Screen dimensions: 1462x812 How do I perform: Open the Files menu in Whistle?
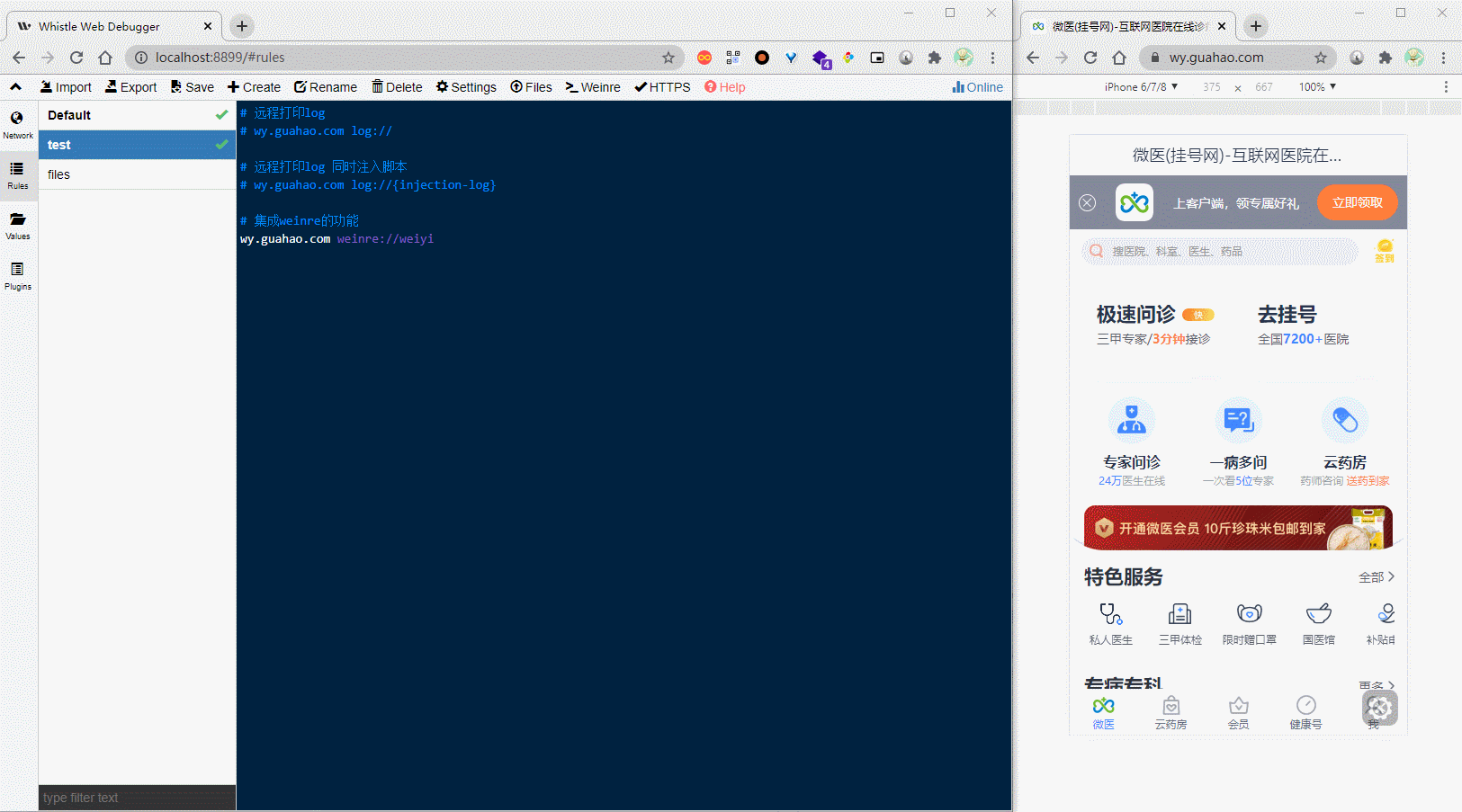click(x=531, y=87)
